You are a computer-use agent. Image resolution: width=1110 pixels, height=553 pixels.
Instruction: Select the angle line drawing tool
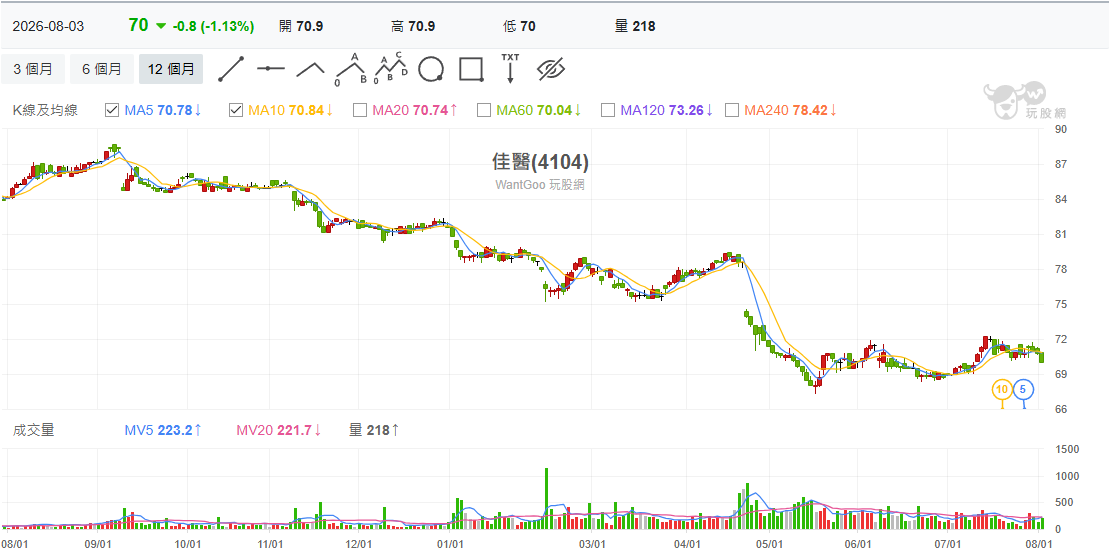click(x=310, y=69)
